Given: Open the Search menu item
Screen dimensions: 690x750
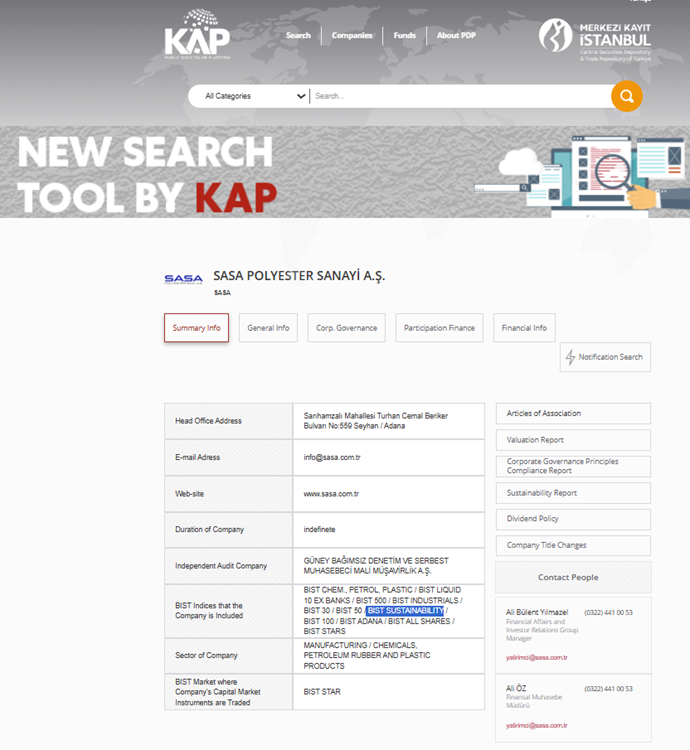Looking at the screenshot, I should pos(298,35).
